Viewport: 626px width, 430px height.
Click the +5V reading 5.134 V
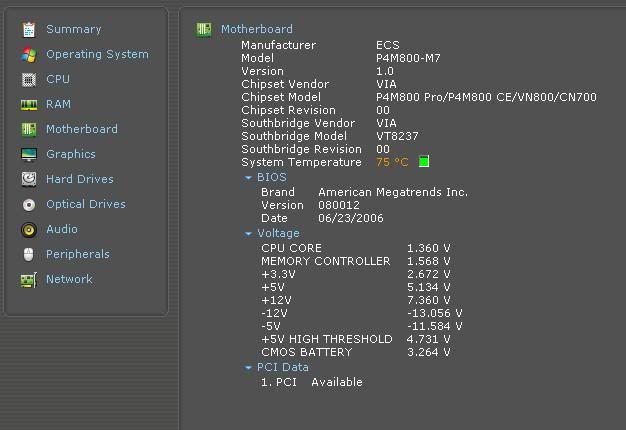click(428, 287)
